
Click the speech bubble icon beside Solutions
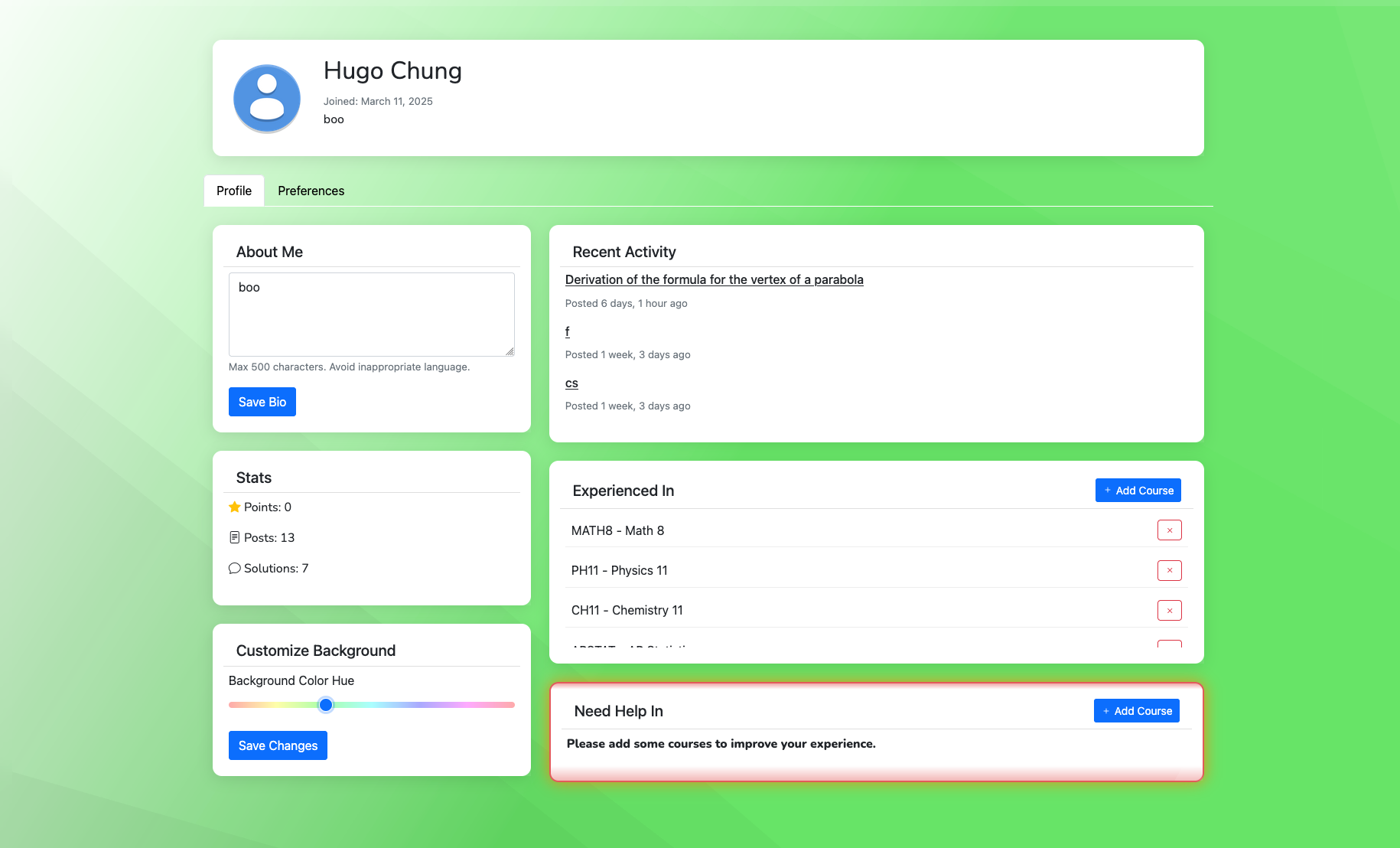coord(234,568)
